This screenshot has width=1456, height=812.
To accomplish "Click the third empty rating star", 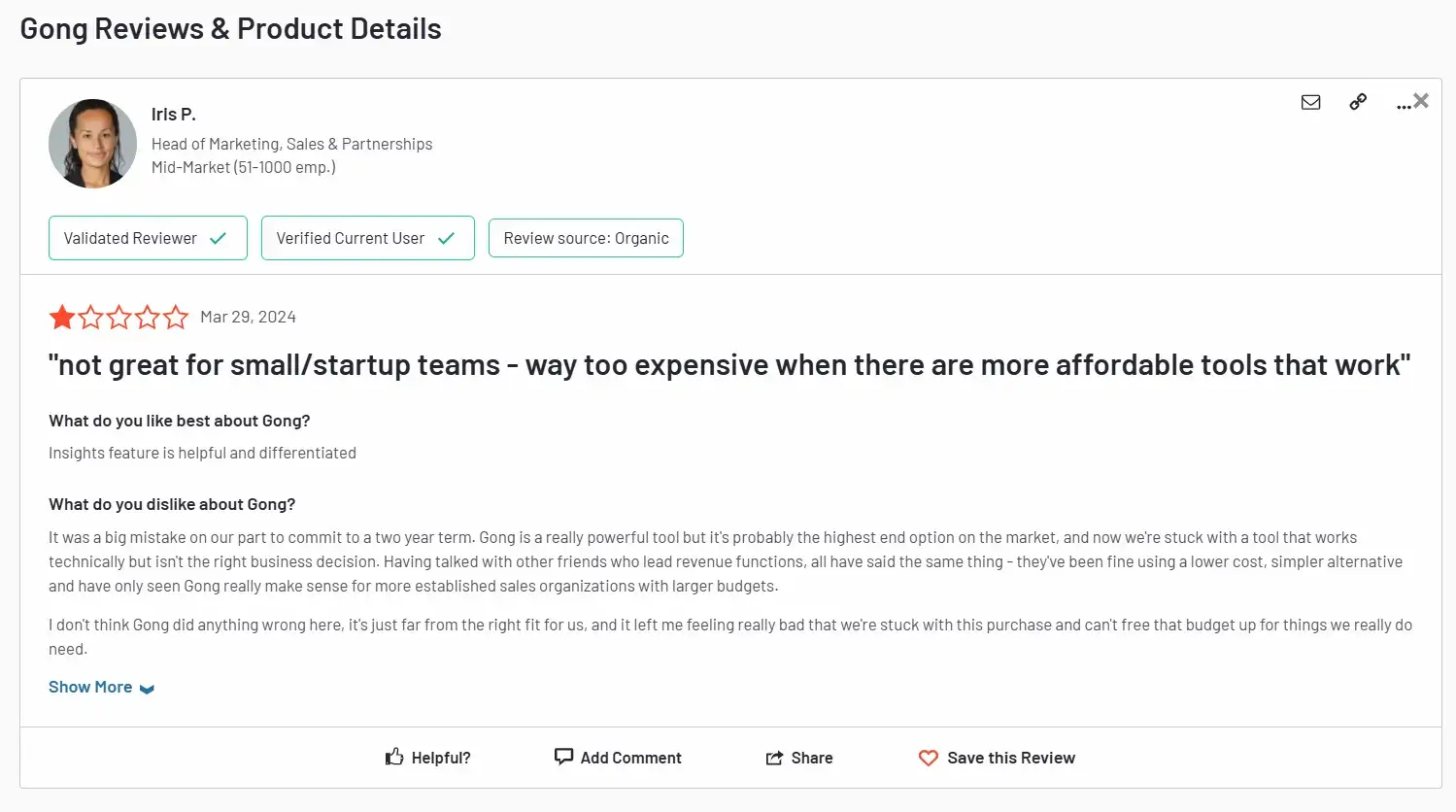I will click(x=119, y=317).
